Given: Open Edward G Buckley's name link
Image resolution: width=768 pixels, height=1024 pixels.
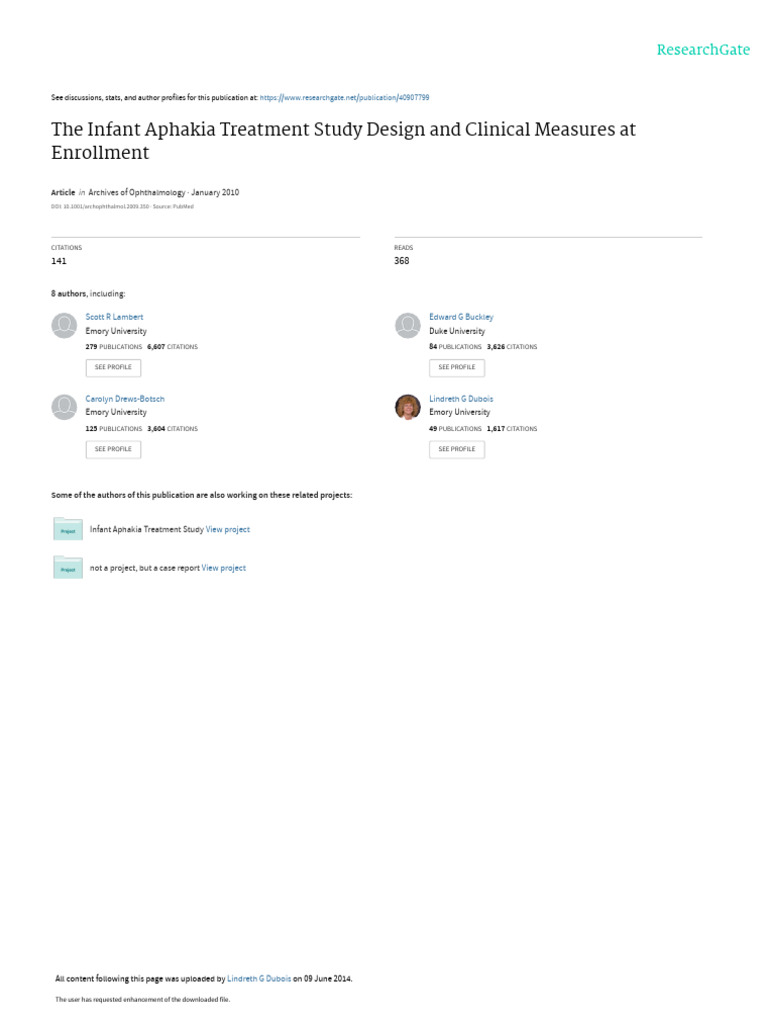Looking at the screenshot, I should 461,317.
